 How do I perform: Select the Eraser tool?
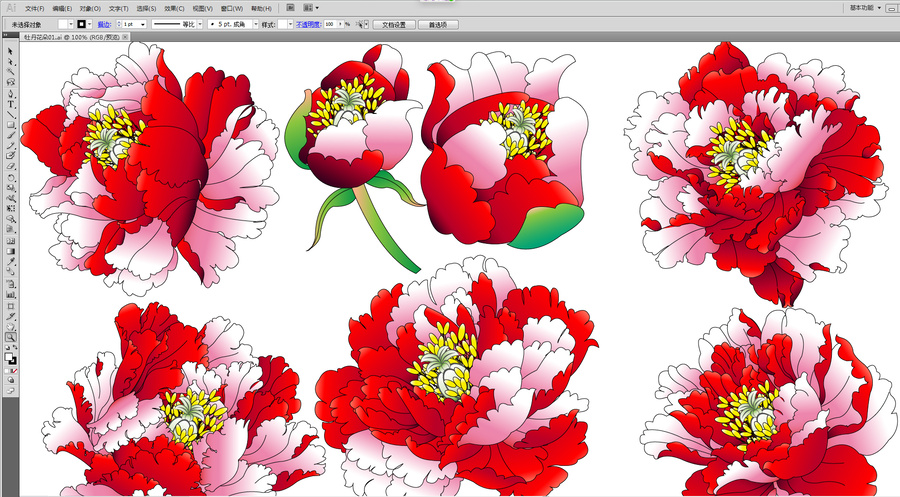pos(10,166)
